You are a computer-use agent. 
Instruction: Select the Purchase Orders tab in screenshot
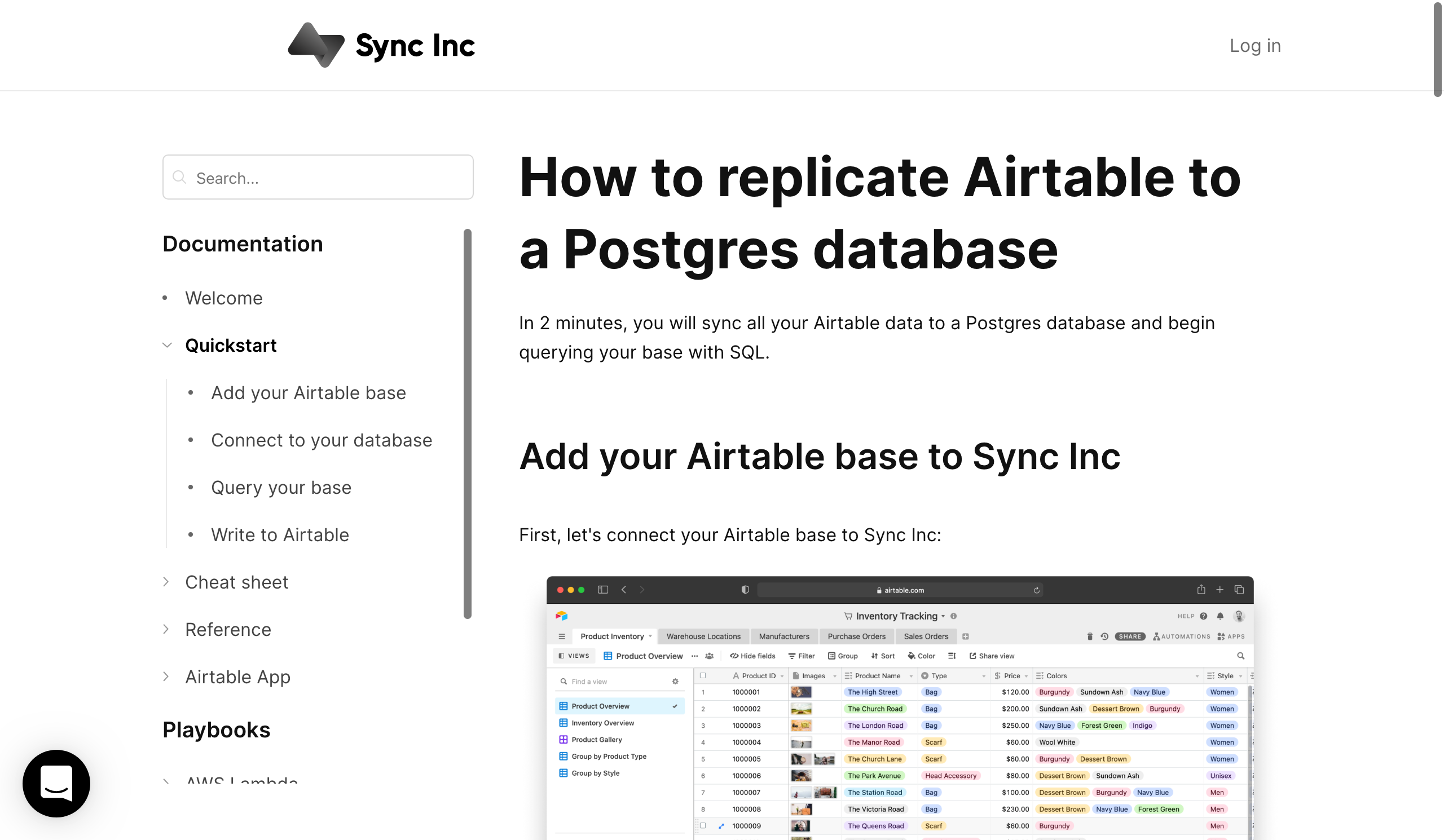(x=857, y=636)
